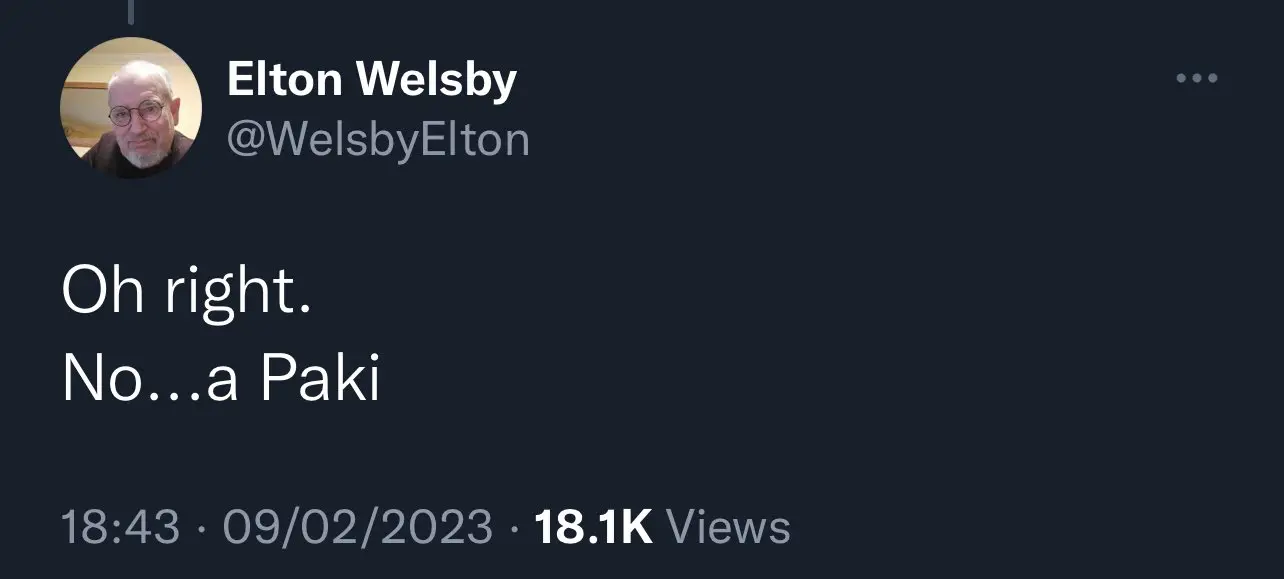
Task: Open the three-dot more options menu
Action: (x=1196, y=78)
